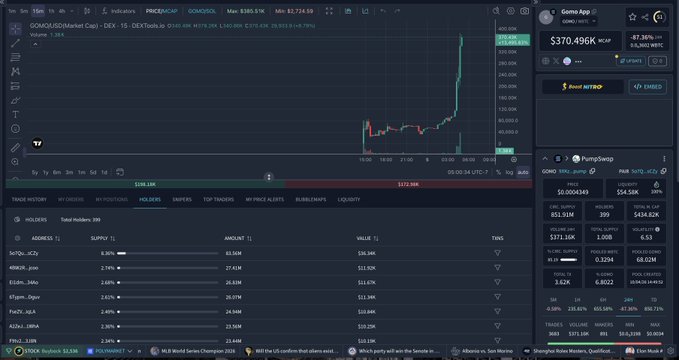Open the go-to-date calendar icon
The height and width of the screenshot is (360, 679).
pyautogui.click(x=120, y=172)
